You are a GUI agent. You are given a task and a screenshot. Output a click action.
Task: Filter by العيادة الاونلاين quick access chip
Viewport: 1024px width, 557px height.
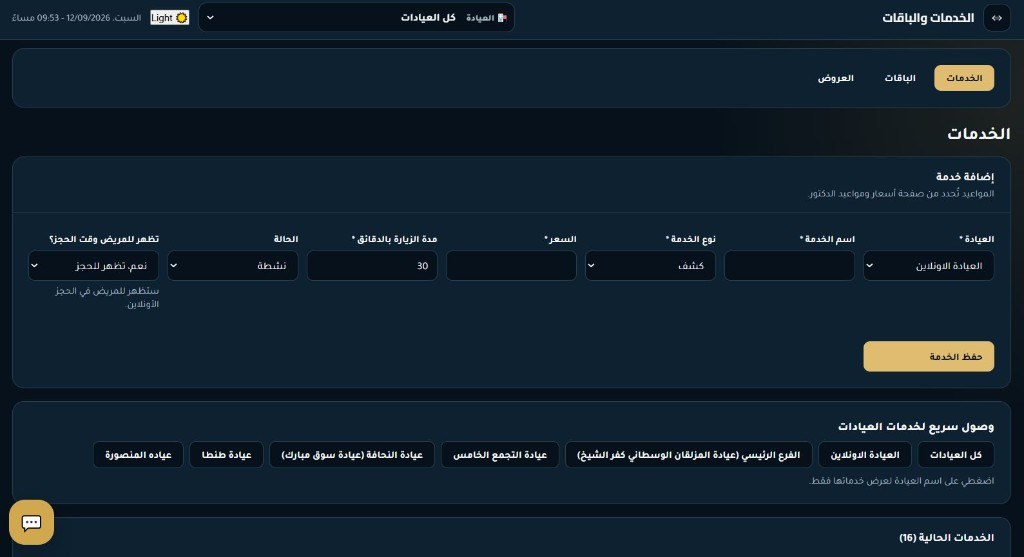point(865,454)
